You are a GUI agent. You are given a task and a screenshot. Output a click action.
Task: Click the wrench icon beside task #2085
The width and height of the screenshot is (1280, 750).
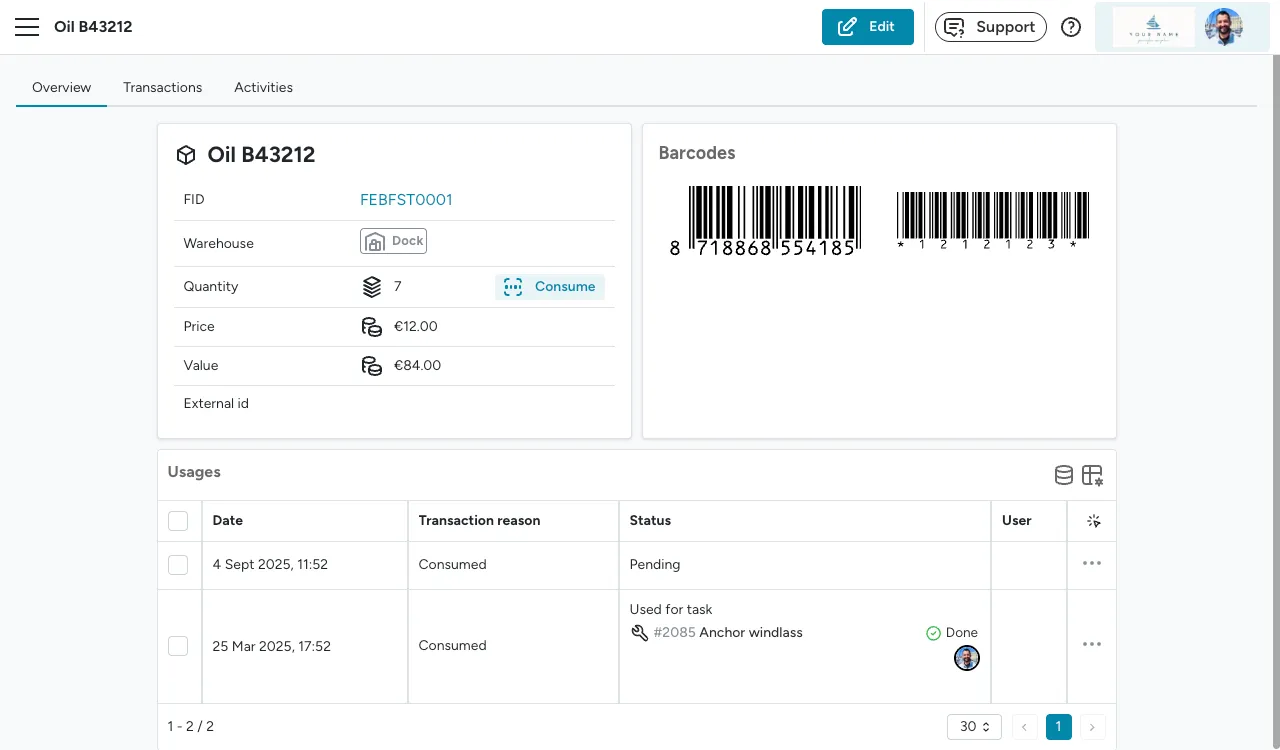[x=640, y=633]
